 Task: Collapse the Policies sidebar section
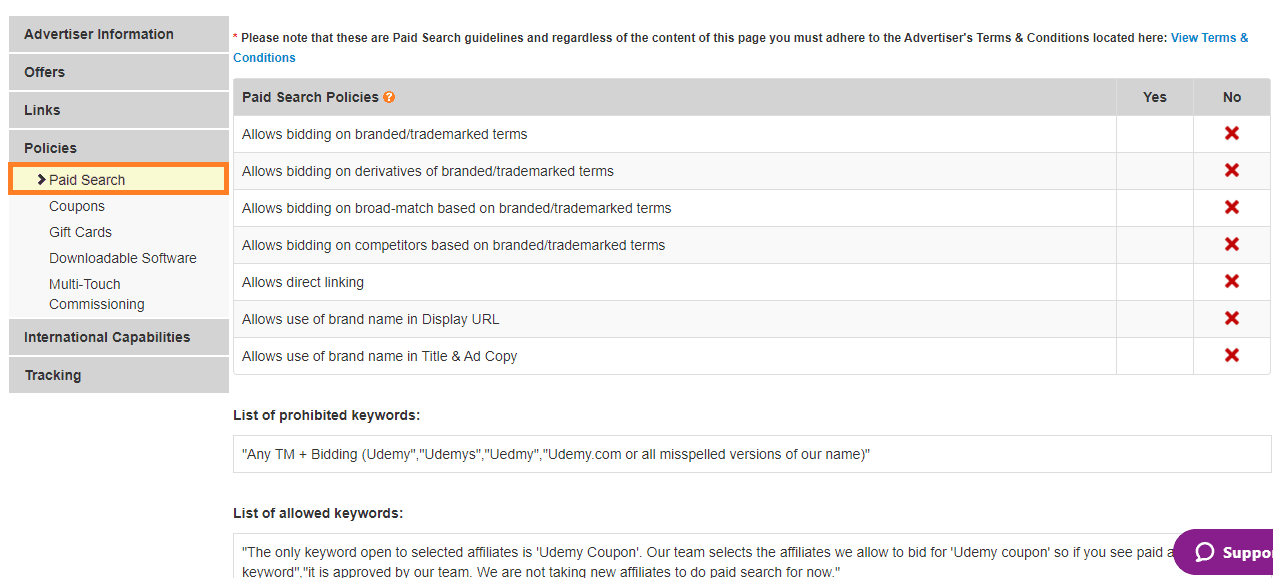point(119,148)
